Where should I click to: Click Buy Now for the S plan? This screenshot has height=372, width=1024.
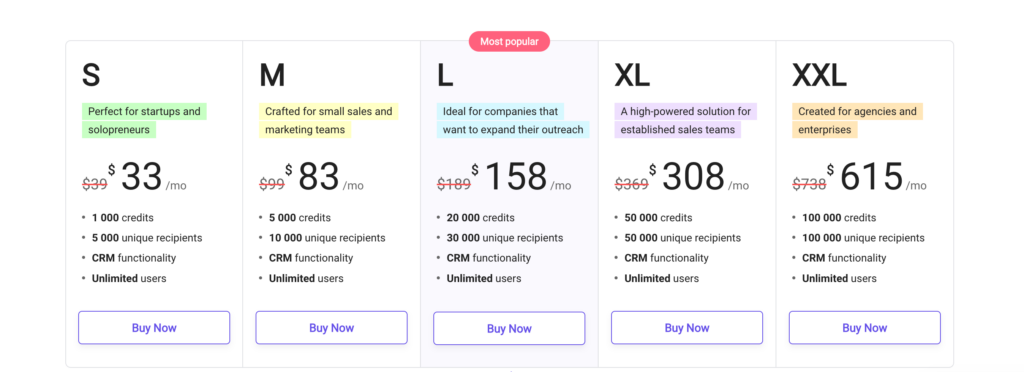pos(154,328)
